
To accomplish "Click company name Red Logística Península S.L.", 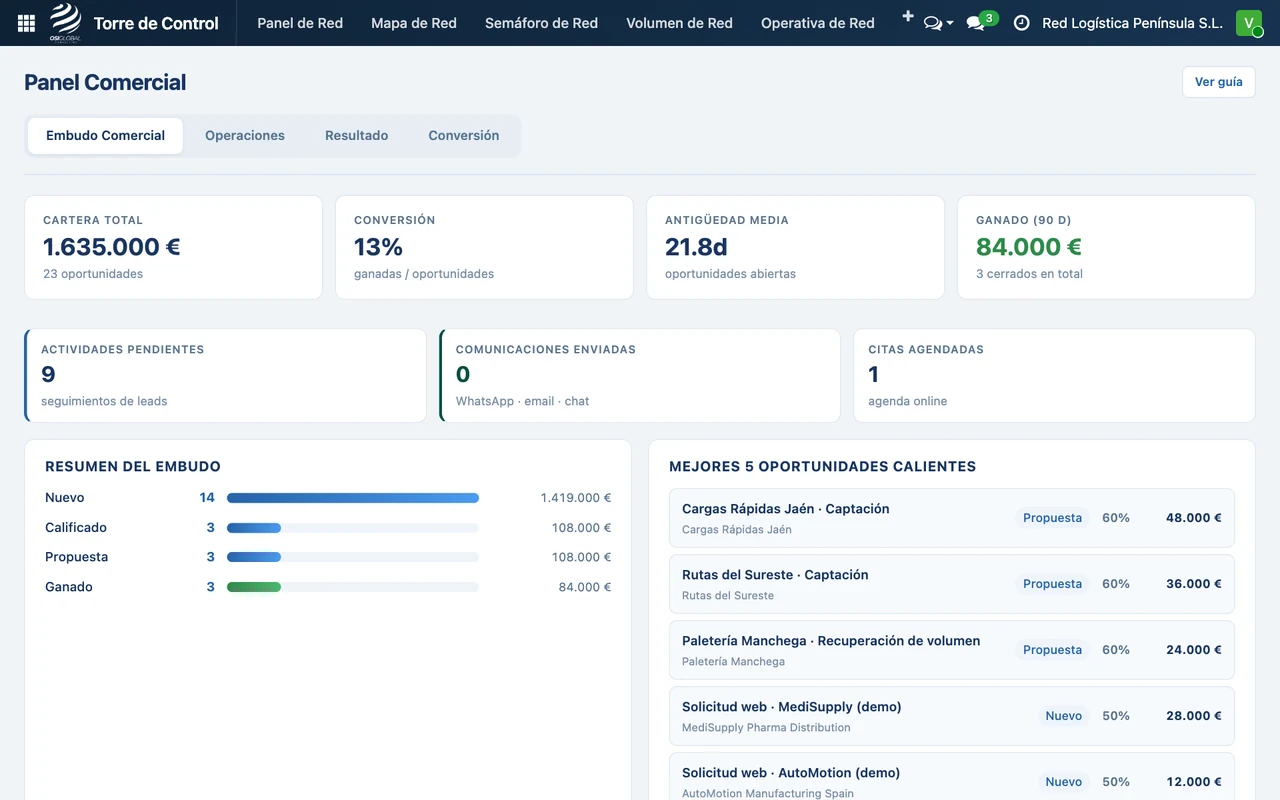I will click(1132, 23).
